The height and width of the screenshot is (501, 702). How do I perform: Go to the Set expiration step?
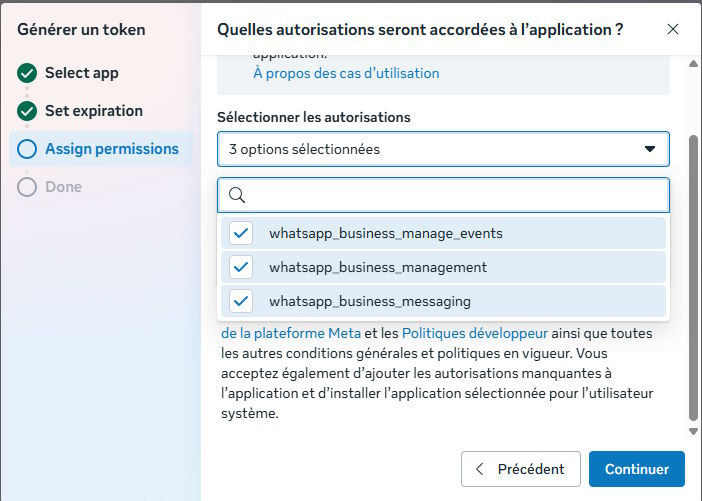[x=94, y=111]
